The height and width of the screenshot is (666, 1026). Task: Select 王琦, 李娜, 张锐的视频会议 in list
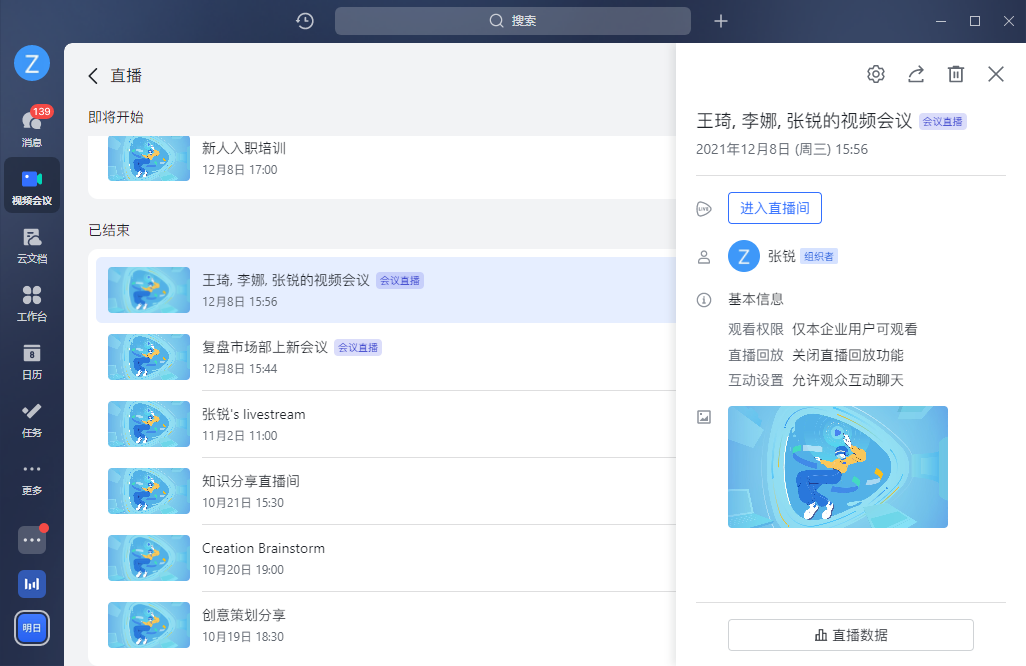(386, 290)
